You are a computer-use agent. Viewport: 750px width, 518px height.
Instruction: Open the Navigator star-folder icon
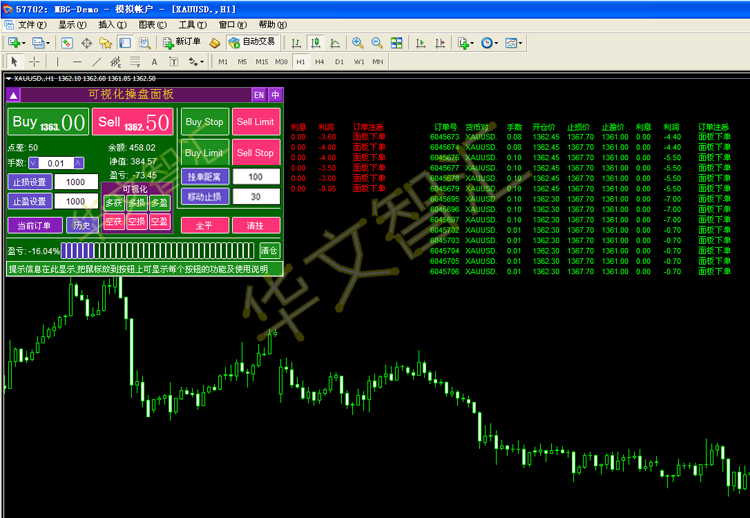tap(106, 43)
